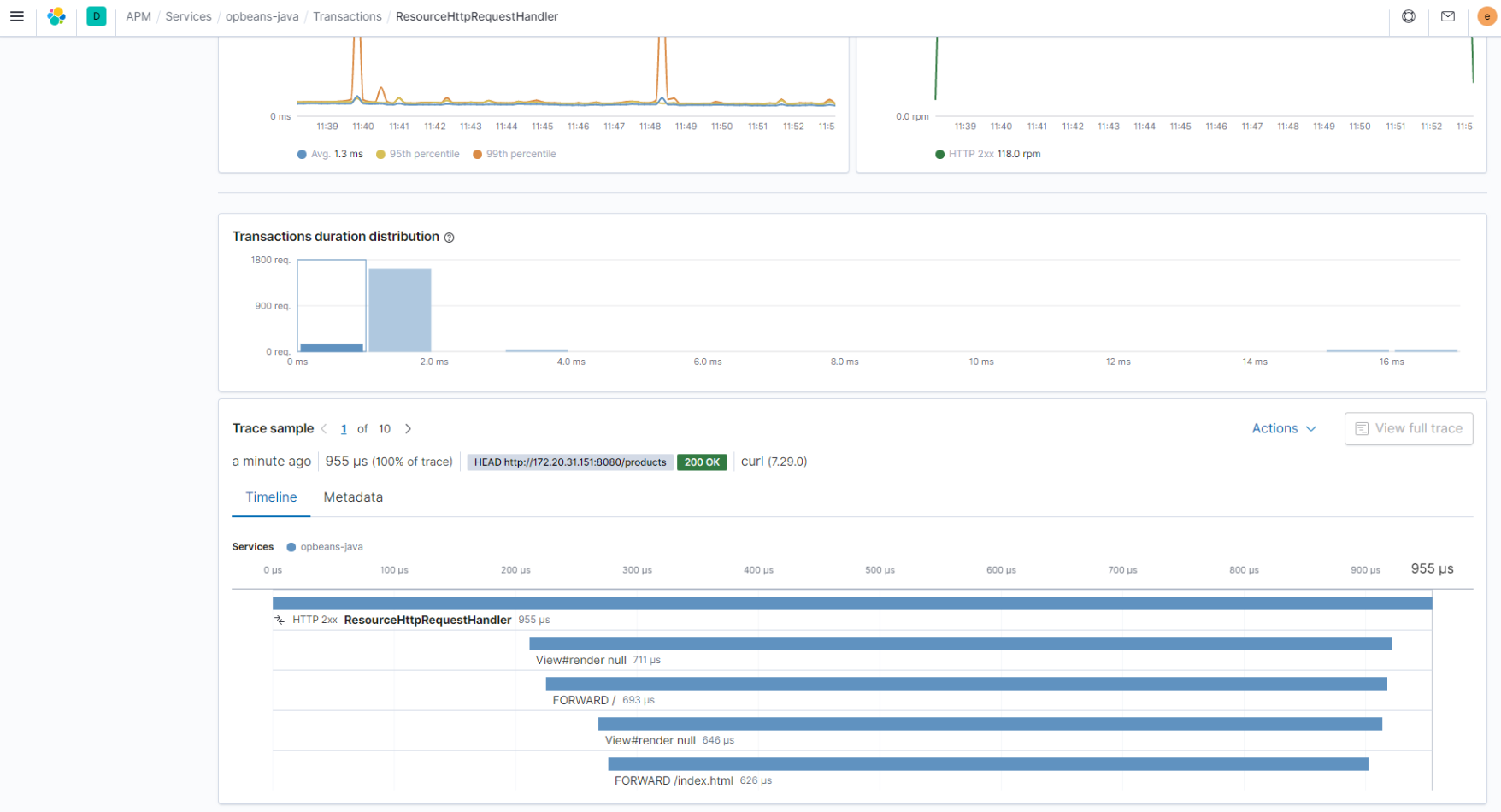Go to Transactions breadcrumb
Screen dimensions: 1501x812
pyautogui.click(x=347, y=16)
